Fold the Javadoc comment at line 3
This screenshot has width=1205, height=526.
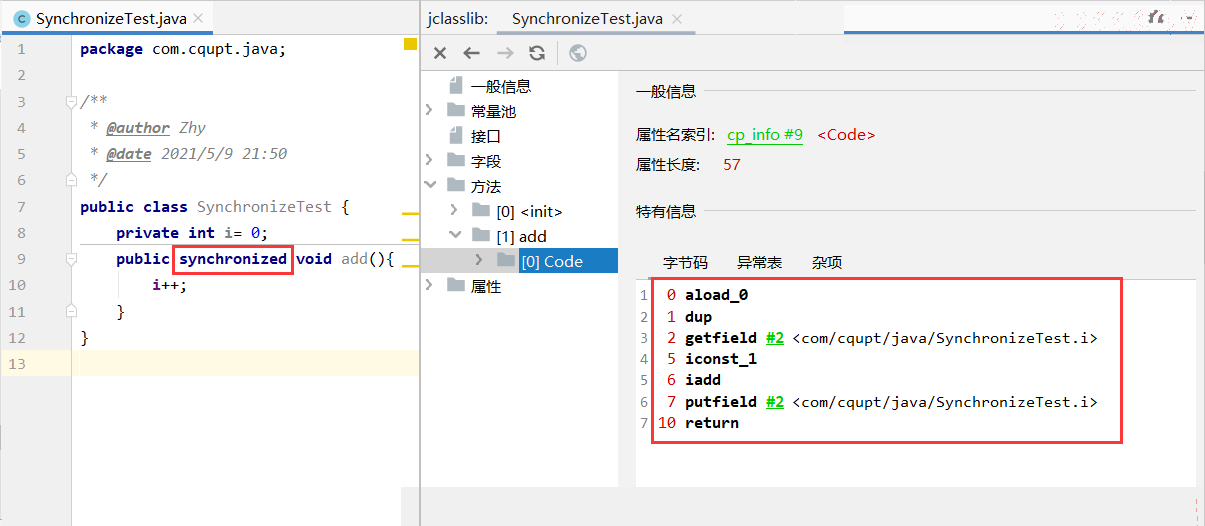tap(71, 101)
